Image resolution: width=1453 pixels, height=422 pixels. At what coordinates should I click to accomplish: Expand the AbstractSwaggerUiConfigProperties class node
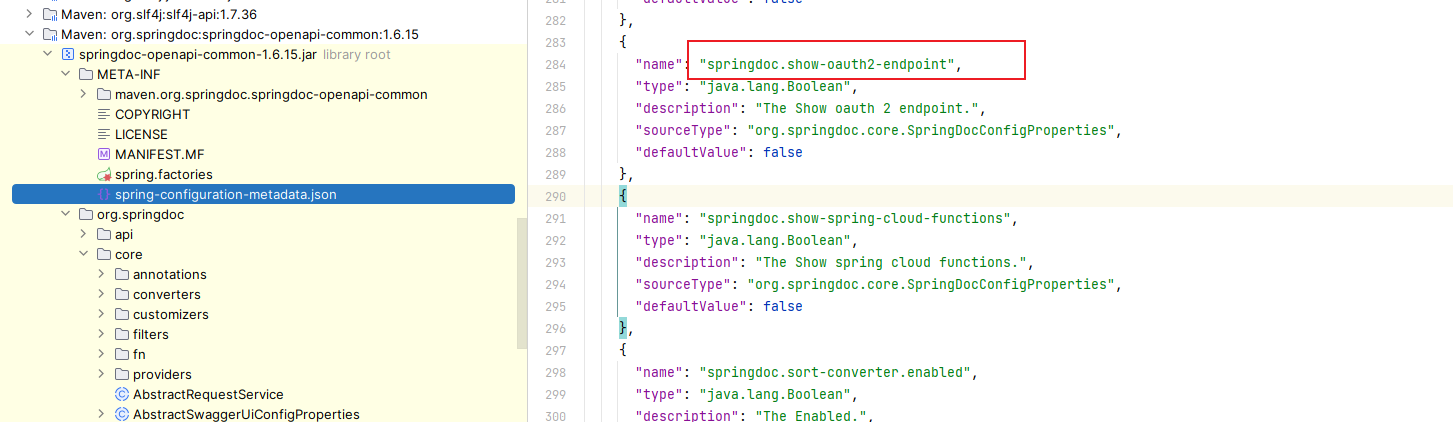[x=101, y=414]
